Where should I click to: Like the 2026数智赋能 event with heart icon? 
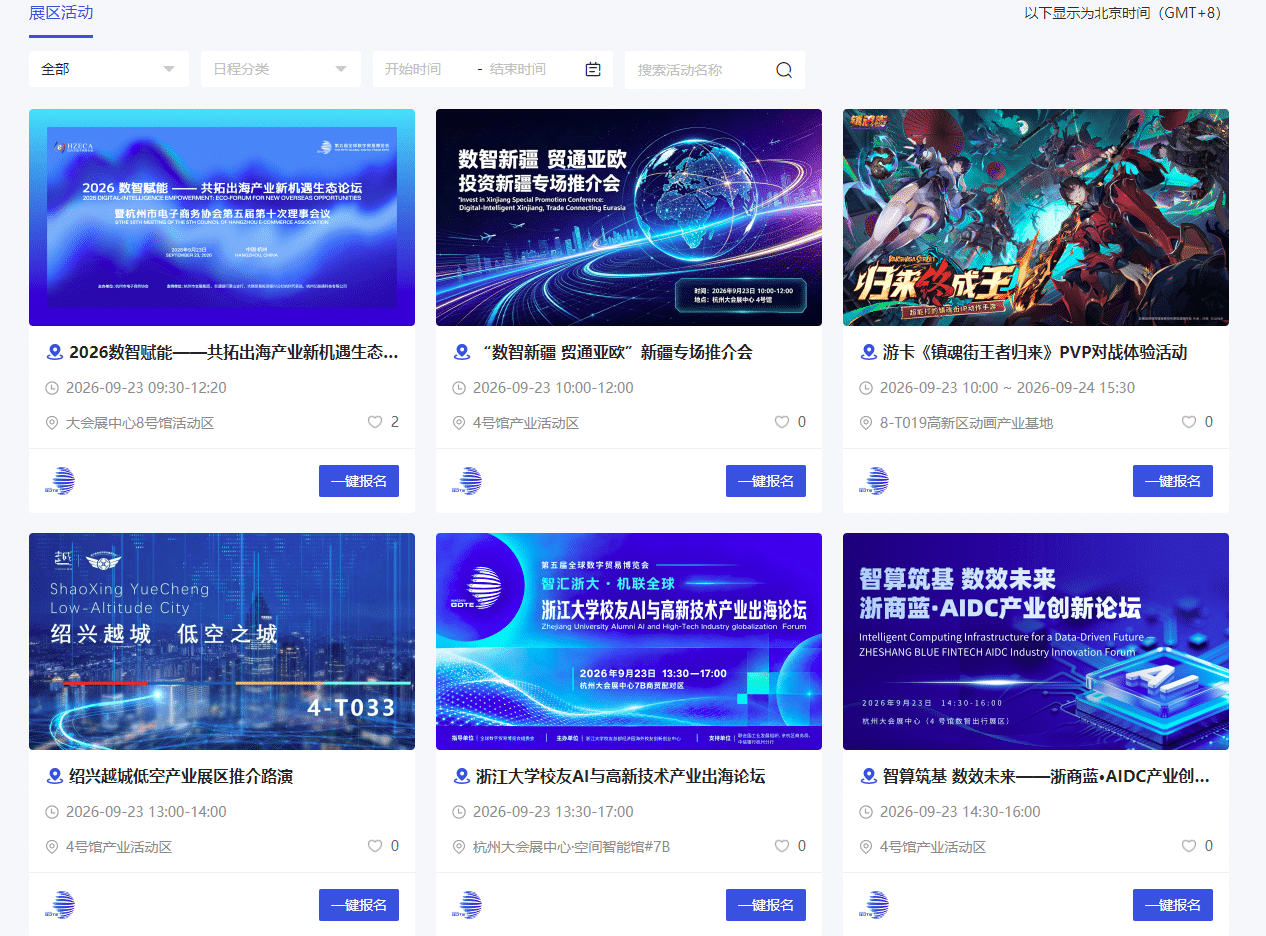click(375, 422)
